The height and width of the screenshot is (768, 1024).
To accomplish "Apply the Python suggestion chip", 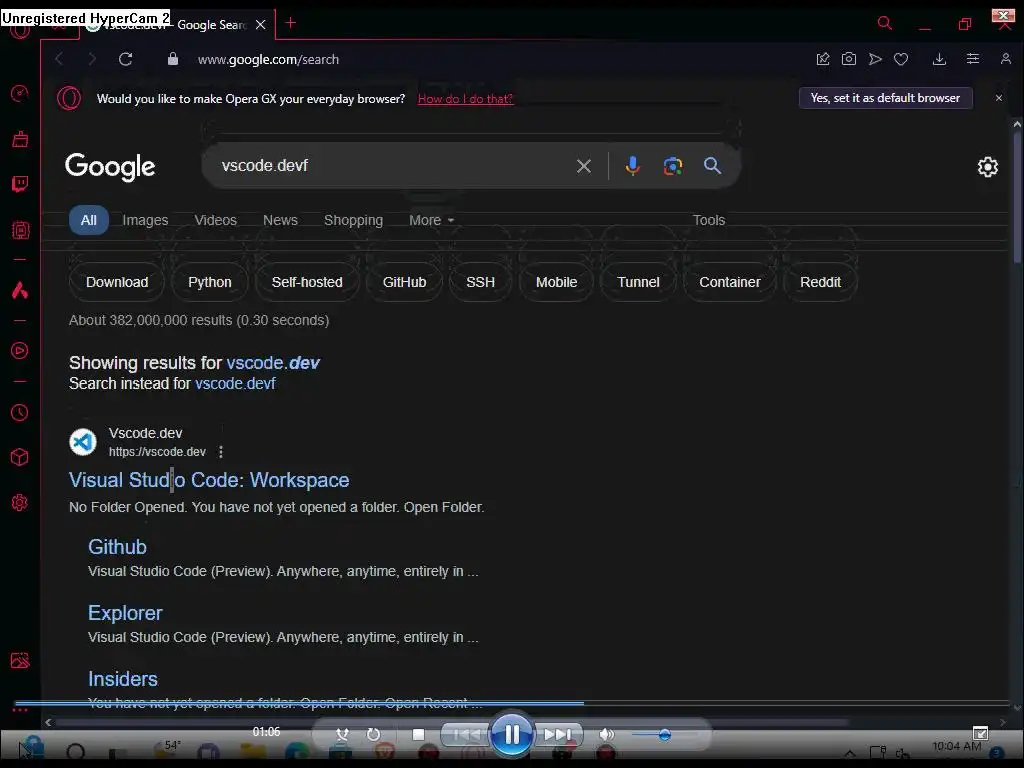I will tap(210, 282).
